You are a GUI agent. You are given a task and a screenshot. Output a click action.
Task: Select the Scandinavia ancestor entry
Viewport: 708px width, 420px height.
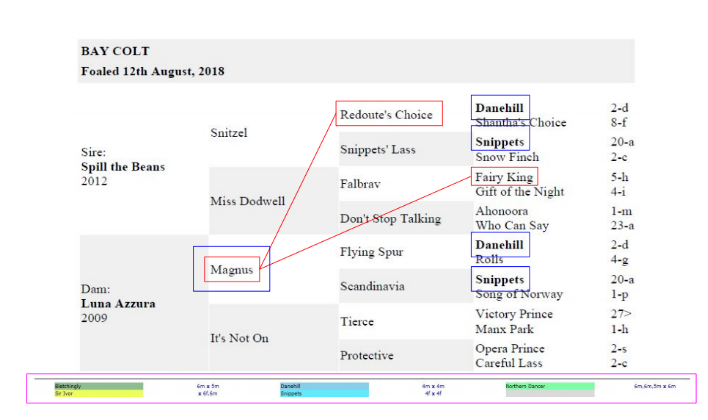pyautogui.click(x=372, y=287)
